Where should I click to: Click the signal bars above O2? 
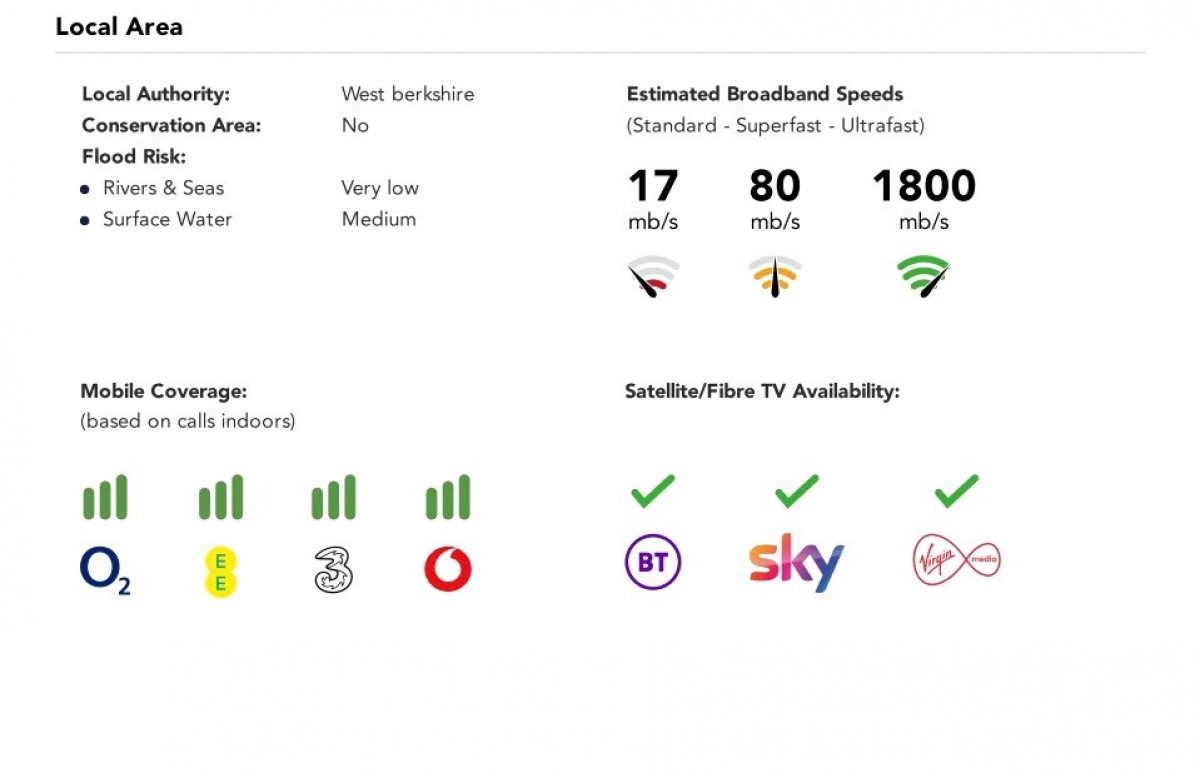click(x=105, y=497)
